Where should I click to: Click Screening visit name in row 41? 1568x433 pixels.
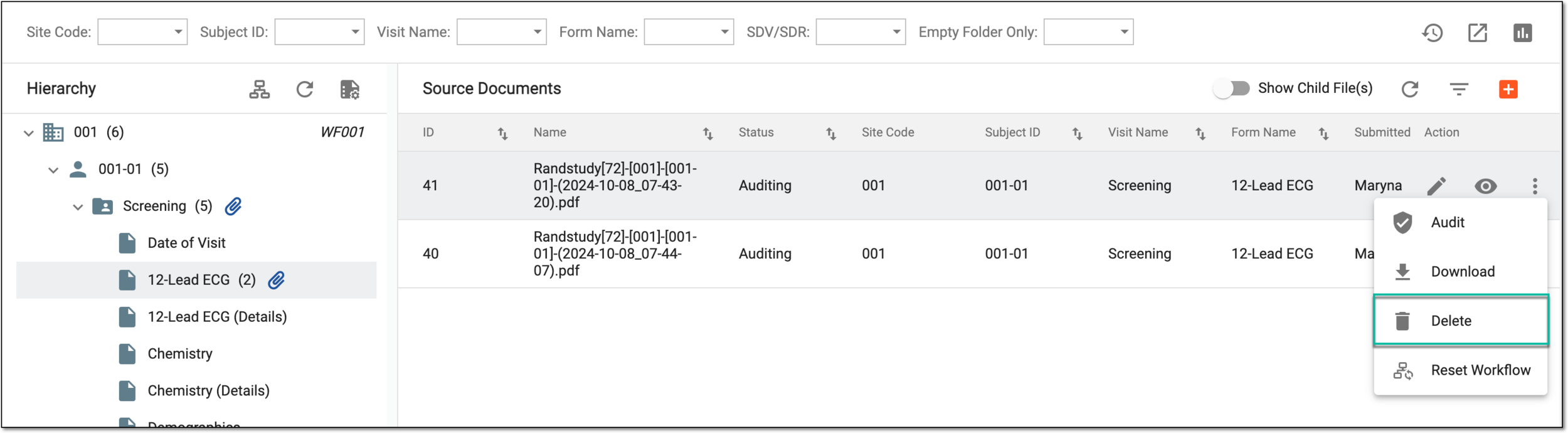[1139, 185]
